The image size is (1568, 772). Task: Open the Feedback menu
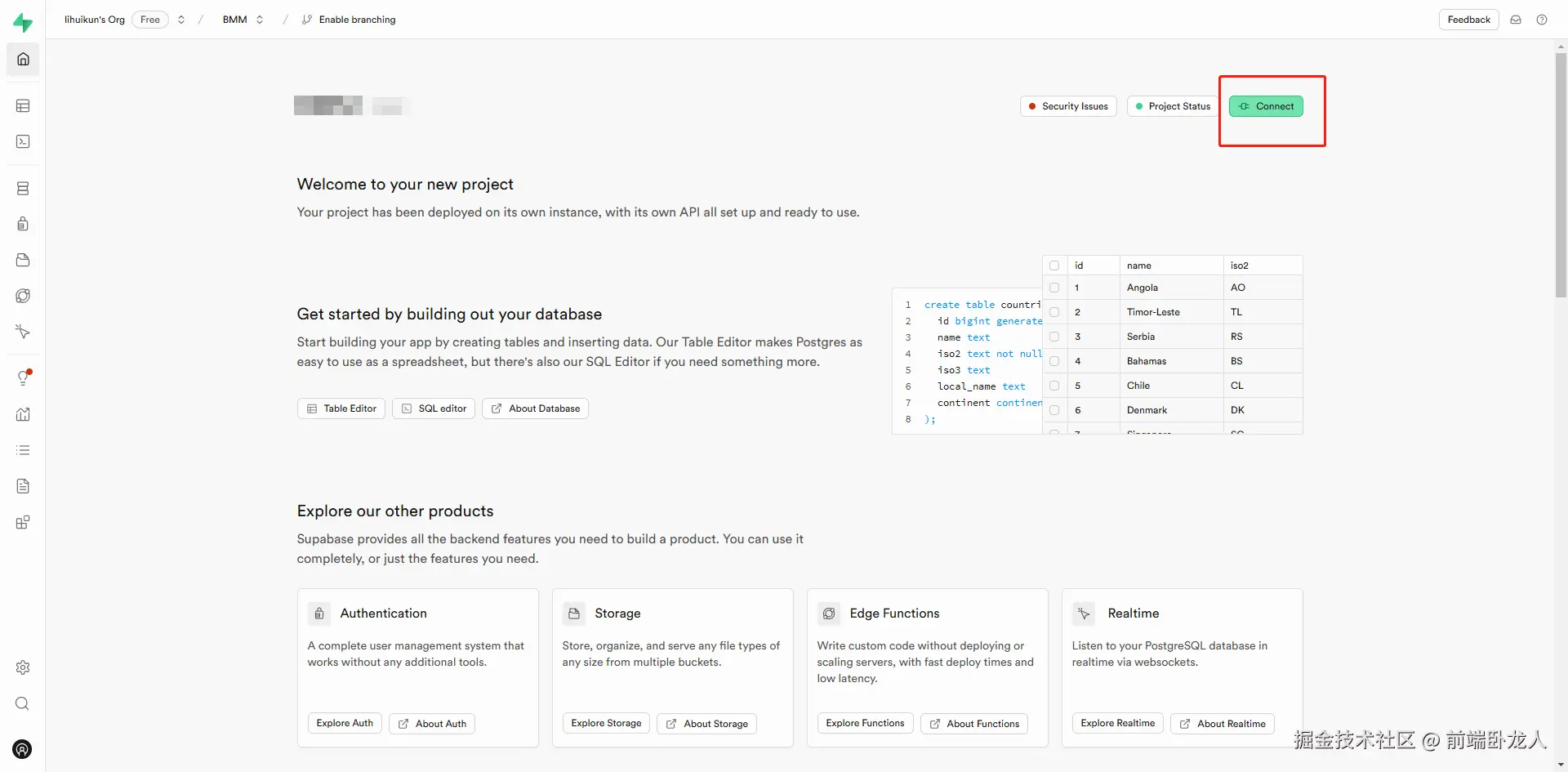tap(1468, 20)
